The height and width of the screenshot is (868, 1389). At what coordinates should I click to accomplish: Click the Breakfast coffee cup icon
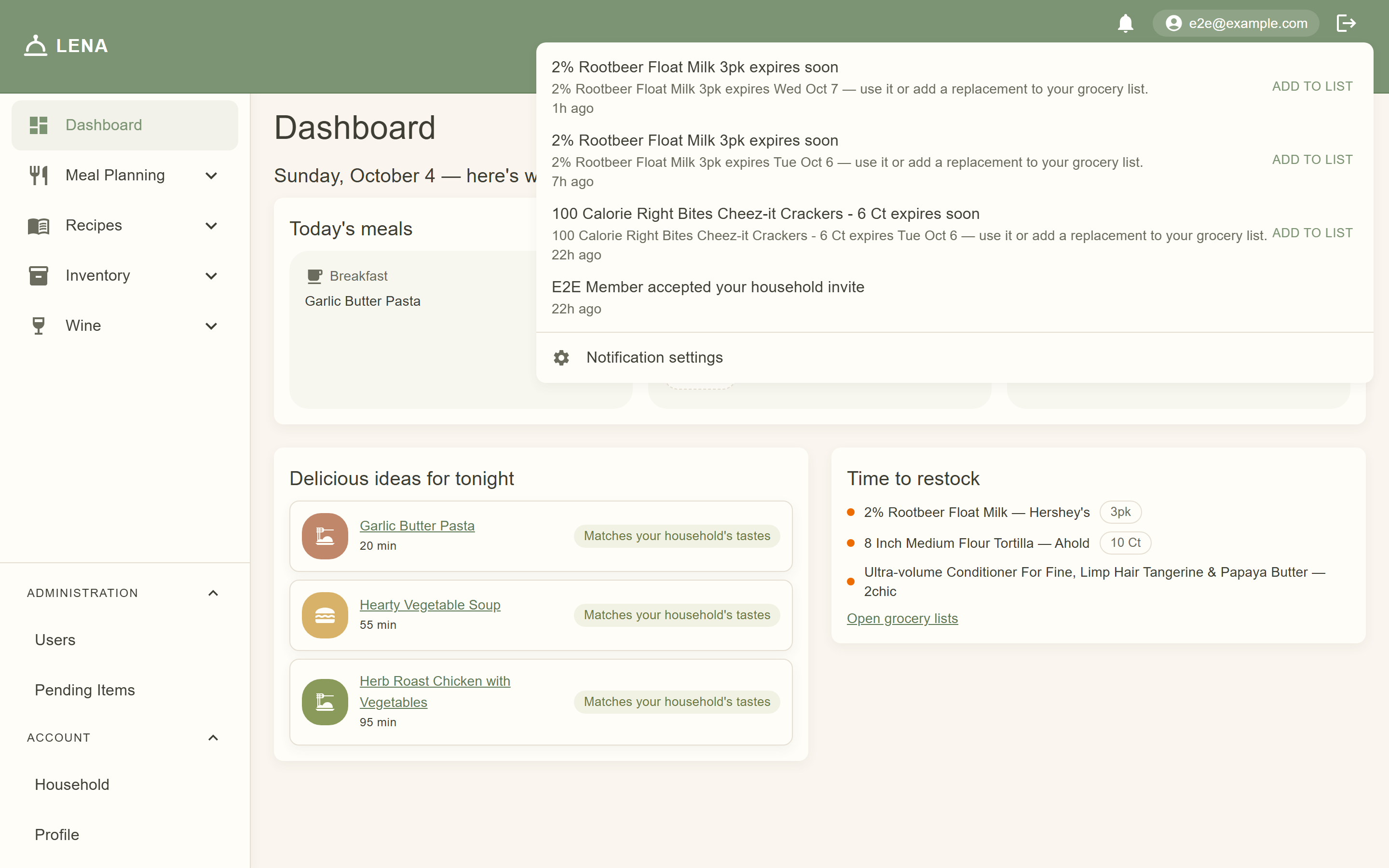[314, 276]
